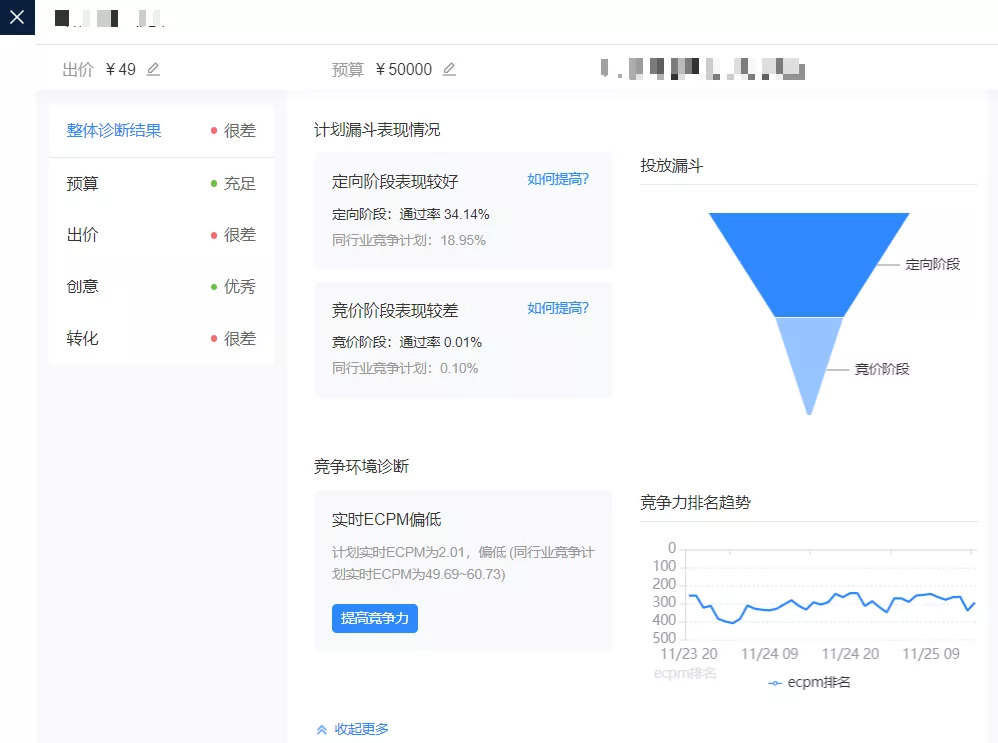
Task: Click the chevron icon next to 收起更多
Action: [321, 729]
